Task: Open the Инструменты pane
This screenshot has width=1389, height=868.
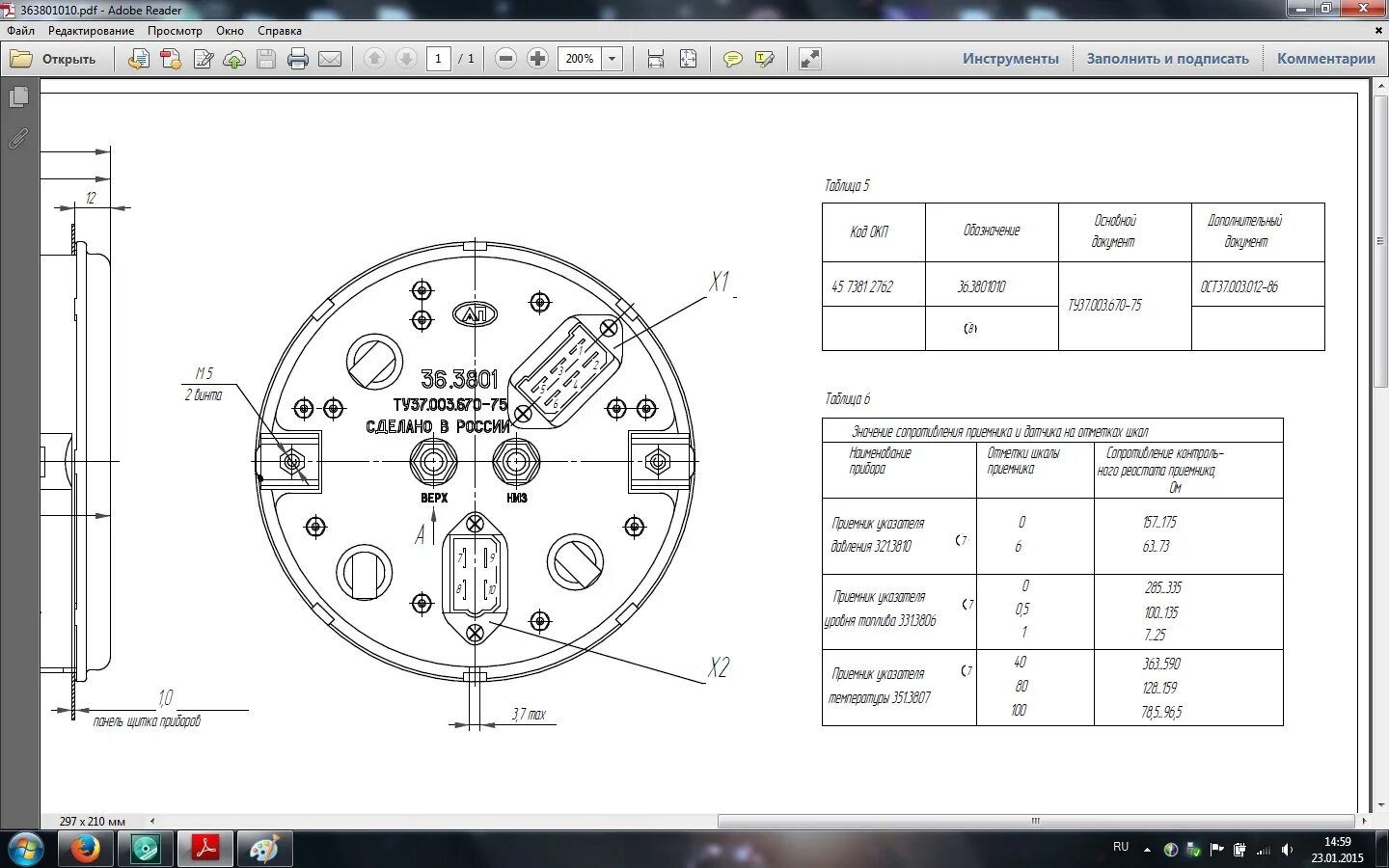Action: pos(1010,59)
